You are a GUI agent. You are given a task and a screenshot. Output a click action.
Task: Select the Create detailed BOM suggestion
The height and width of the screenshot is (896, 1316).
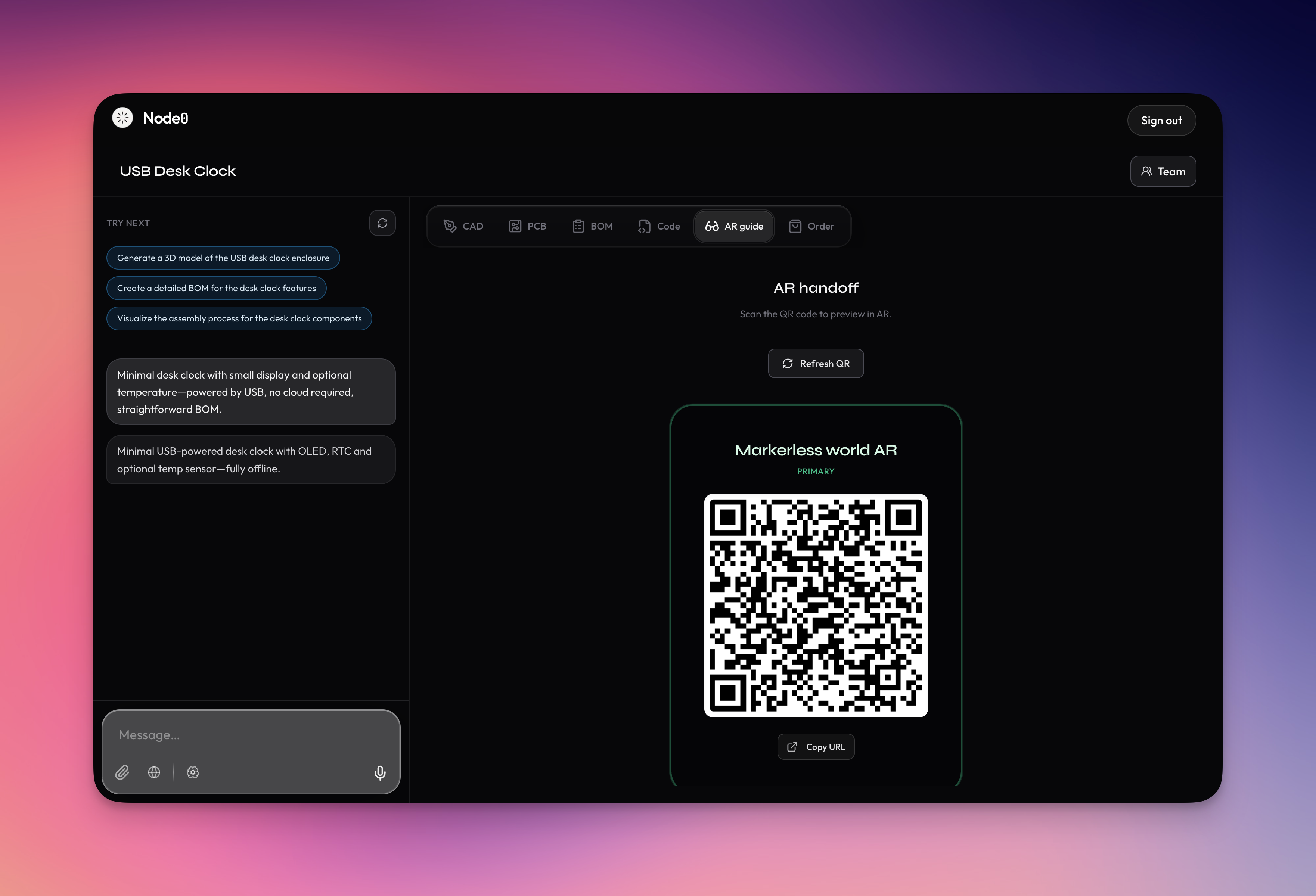[216, 288]
